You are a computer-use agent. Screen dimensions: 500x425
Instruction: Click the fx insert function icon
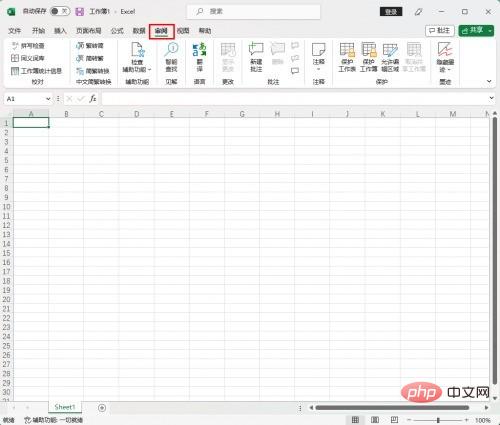93,99
